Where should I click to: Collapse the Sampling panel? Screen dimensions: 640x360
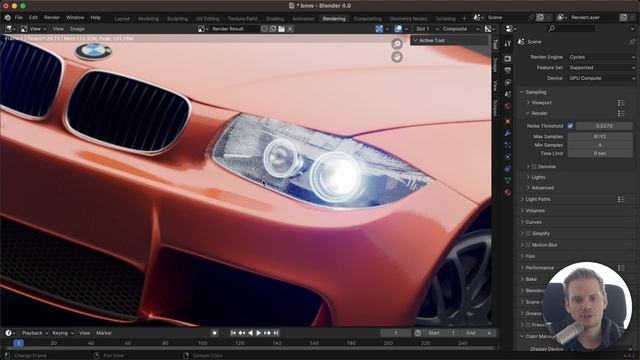tap(536, 92)
